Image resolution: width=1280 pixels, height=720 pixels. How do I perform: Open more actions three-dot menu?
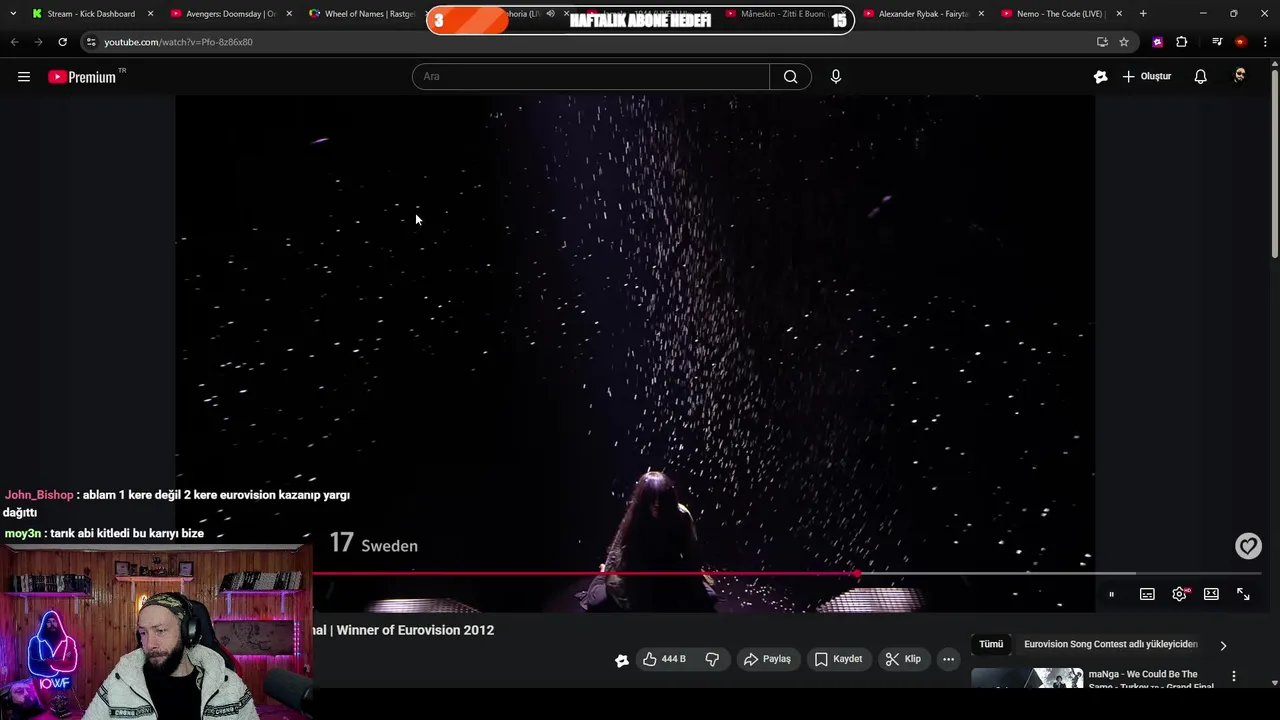(x=948, y=659)
